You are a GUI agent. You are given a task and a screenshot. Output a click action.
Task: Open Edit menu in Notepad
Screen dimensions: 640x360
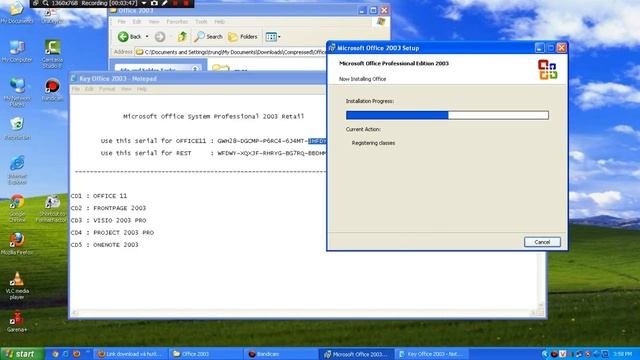[x=89, y=89]
